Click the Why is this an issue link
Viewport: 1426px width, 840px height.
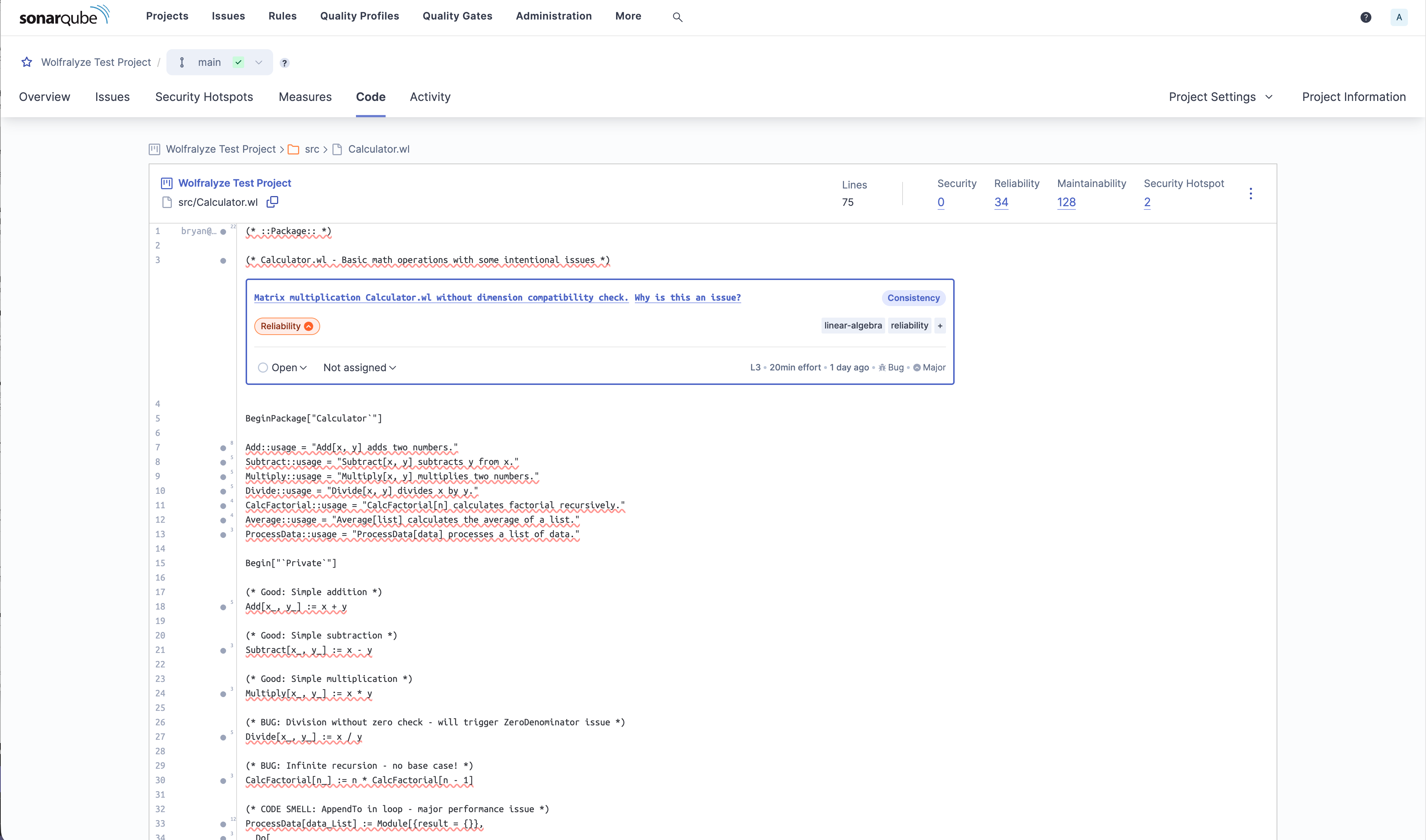tap(687, 297)
